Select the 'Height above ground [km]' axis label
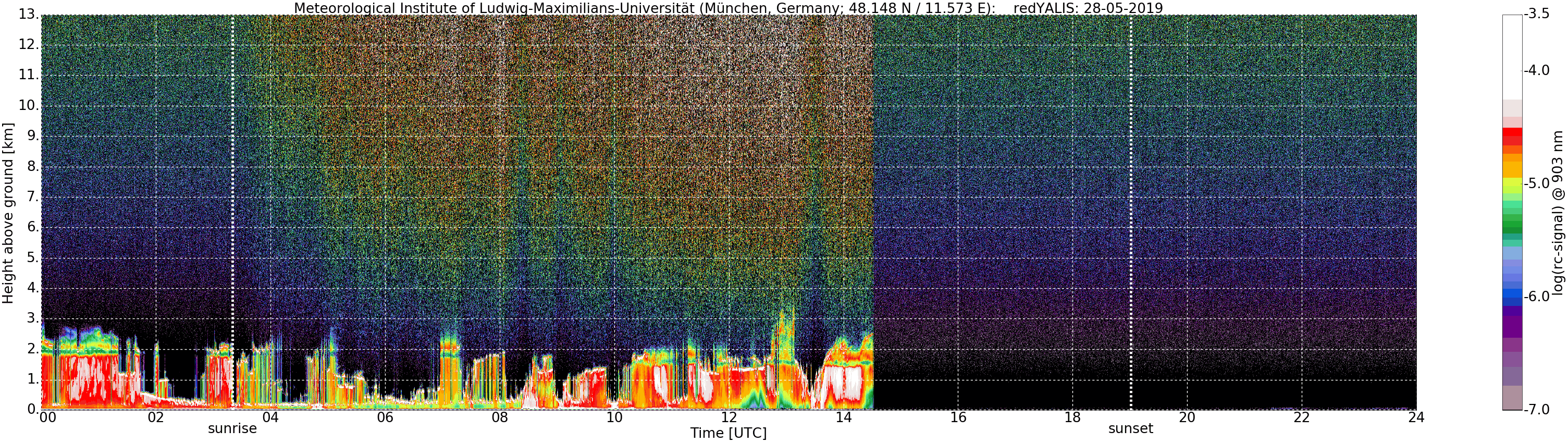The image size is (1568, 443). 8,213
